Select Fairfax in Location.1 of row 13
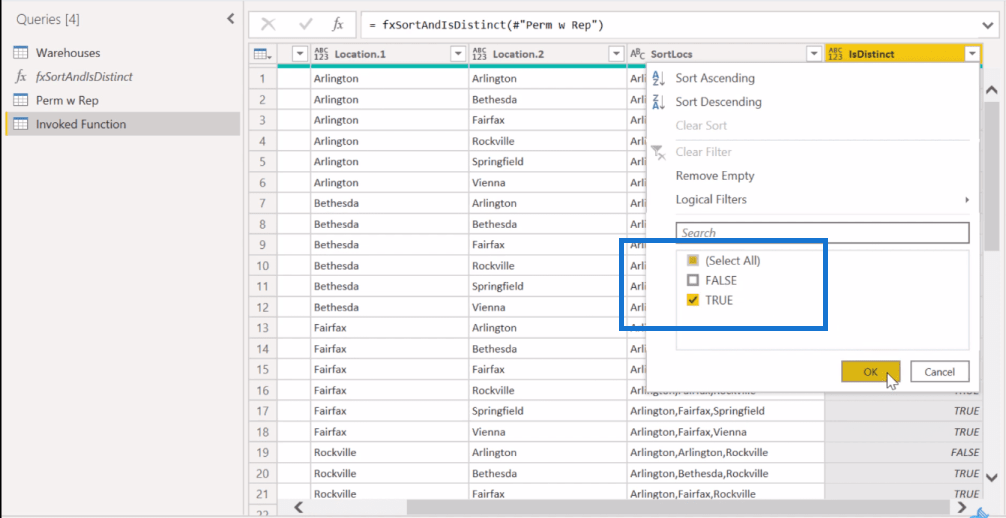 (389, 327)
